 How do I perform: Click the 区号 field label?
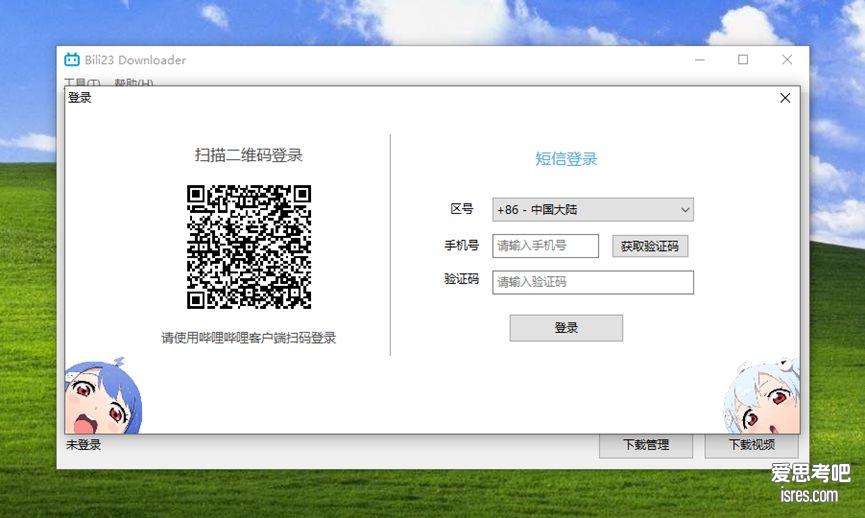click(x=461, y=209)
